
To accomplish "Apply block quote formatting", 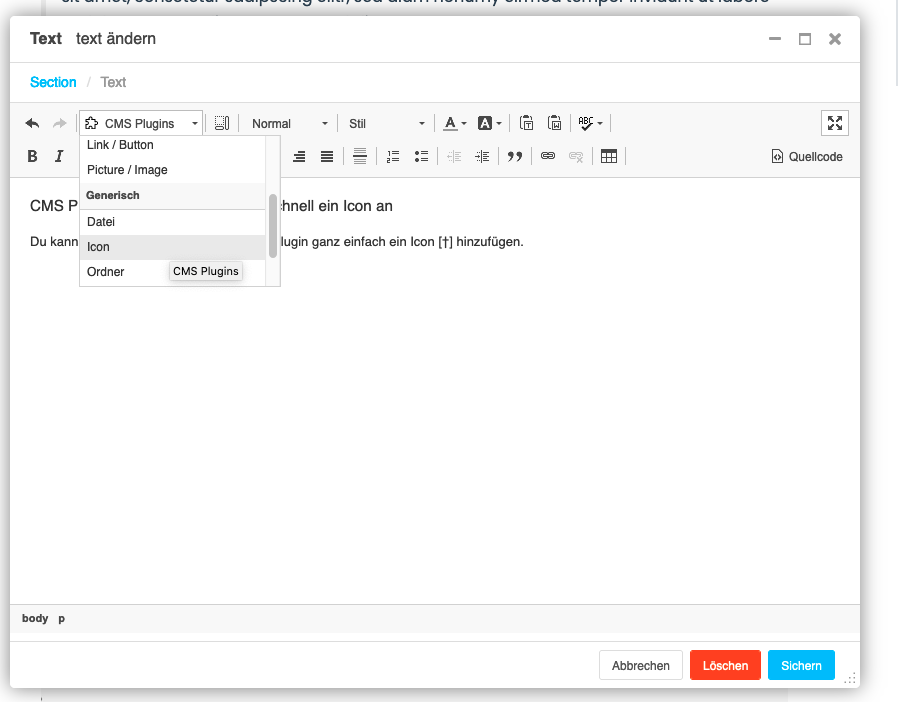I will click(x=515, y=157).
